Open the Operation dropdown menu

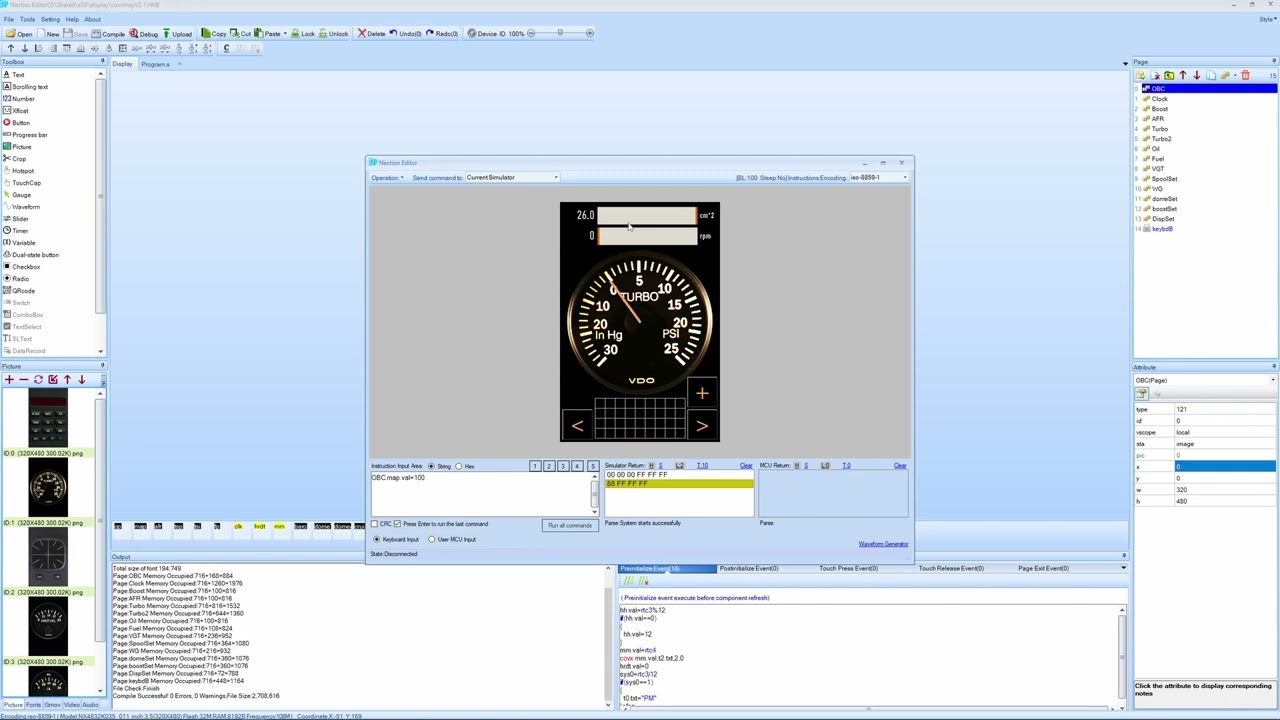coord(387,178)
